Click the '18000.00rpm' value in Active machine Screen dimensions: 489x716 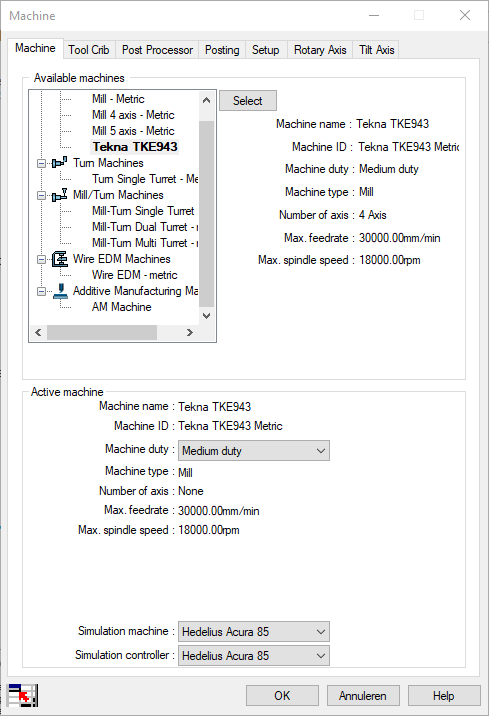click(x=209, y=530)
